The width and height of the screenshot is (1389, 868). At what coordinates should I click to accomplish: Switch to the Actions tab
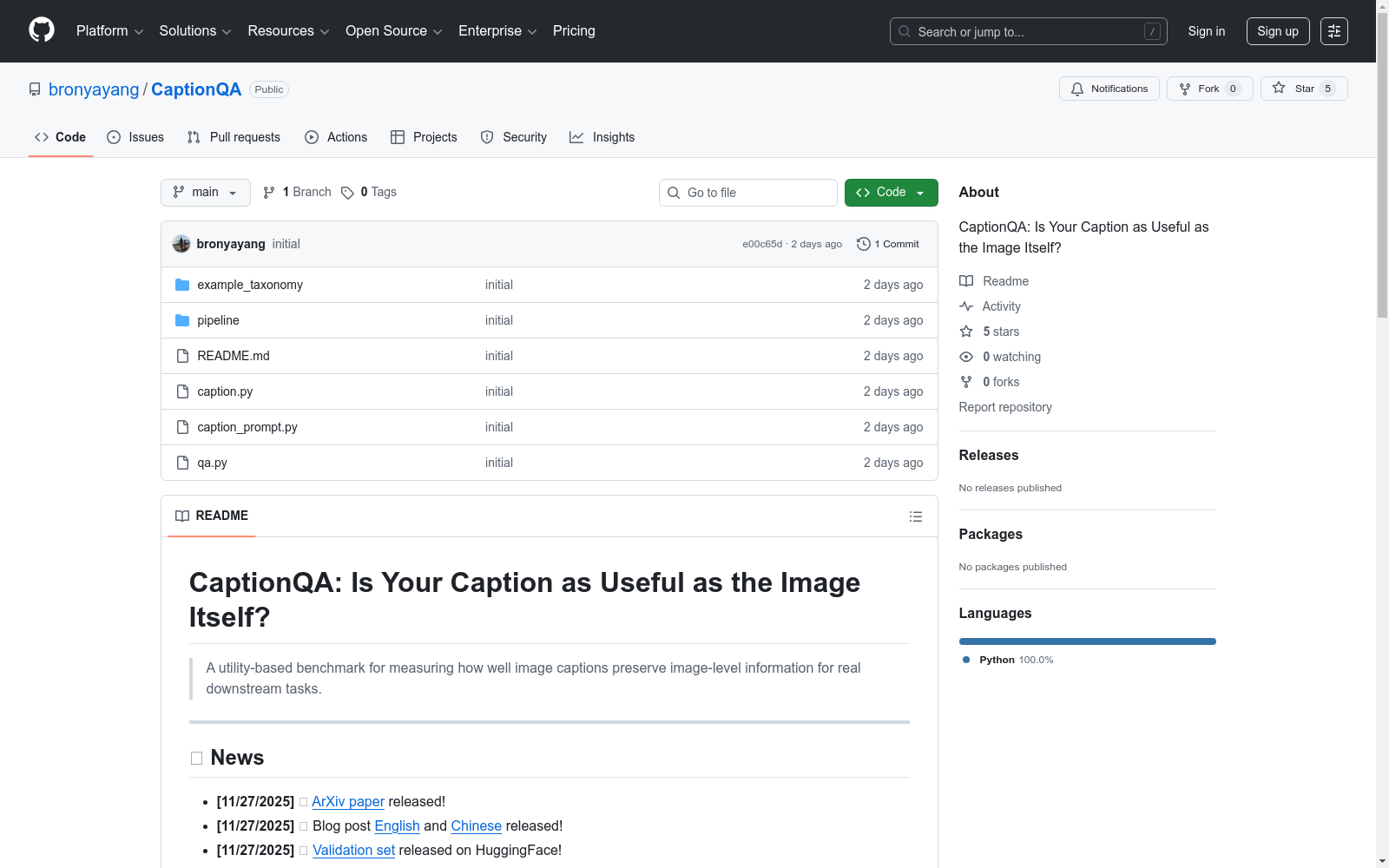click(x=336, y=137)
